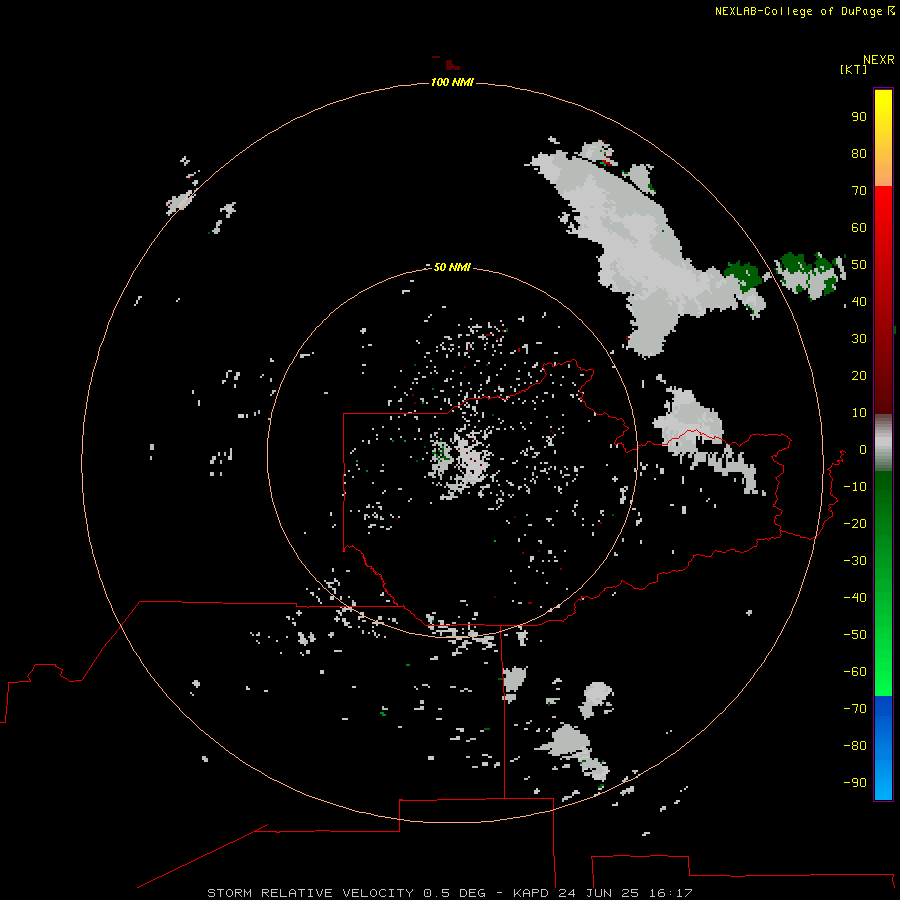
Task: Click the 0 value on velocity scale
Action: [x=863, y=450]
